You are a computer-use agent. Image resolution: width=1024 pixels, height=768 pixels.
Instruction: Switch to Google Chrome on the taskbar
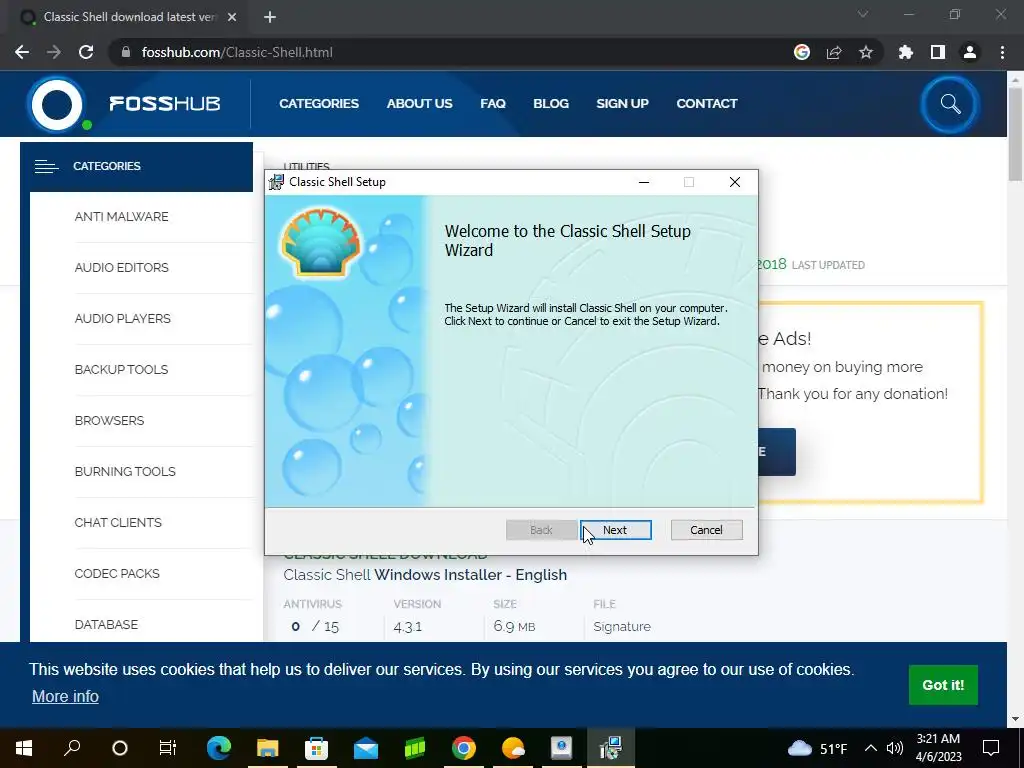point(464,748)
